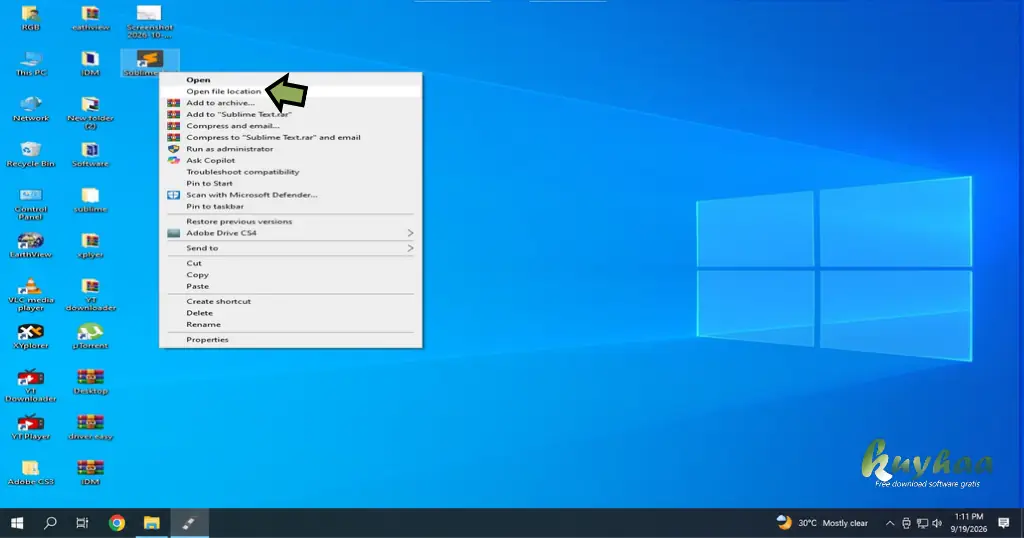Choose Delete from the context menu
Image resolution: width=1024 pixels, height=538 pixels.
(291, 313)
